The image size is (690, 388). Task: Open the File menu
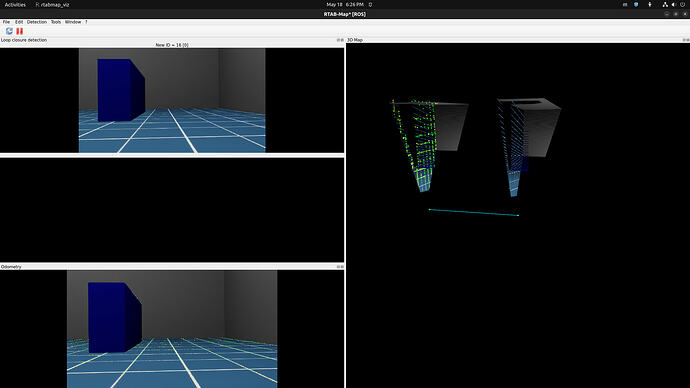point(6,22)
